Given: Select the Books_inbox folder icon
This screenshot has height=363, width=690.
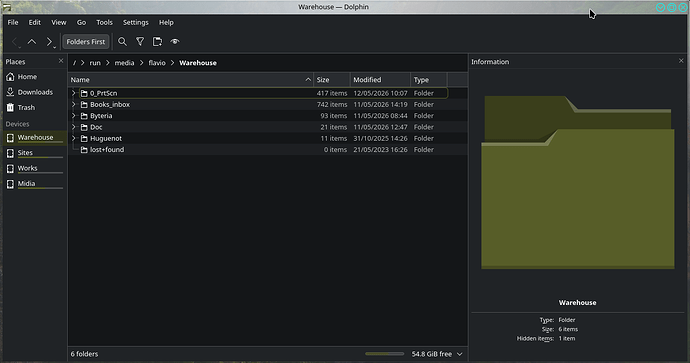Looking at the screenshot, I should (84, 105).
